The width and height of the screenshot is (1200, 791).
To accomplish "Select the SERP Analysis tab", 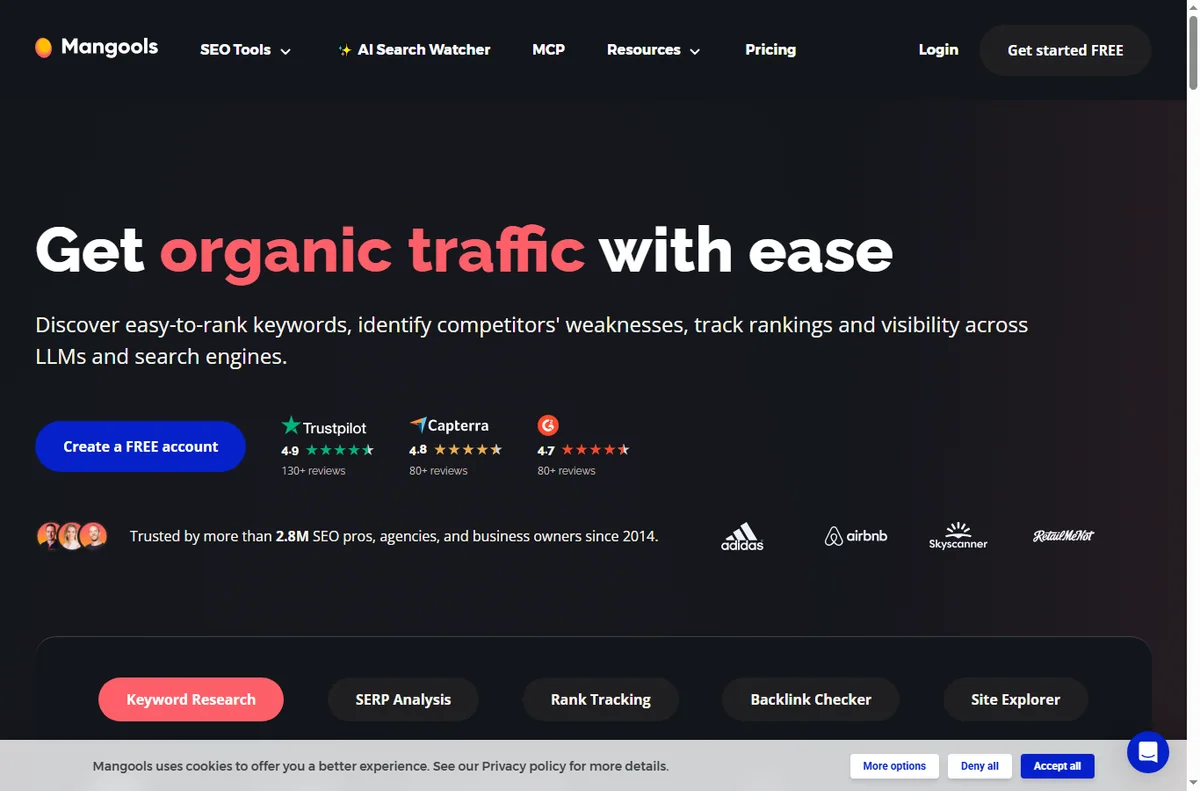I will [403, 699].
